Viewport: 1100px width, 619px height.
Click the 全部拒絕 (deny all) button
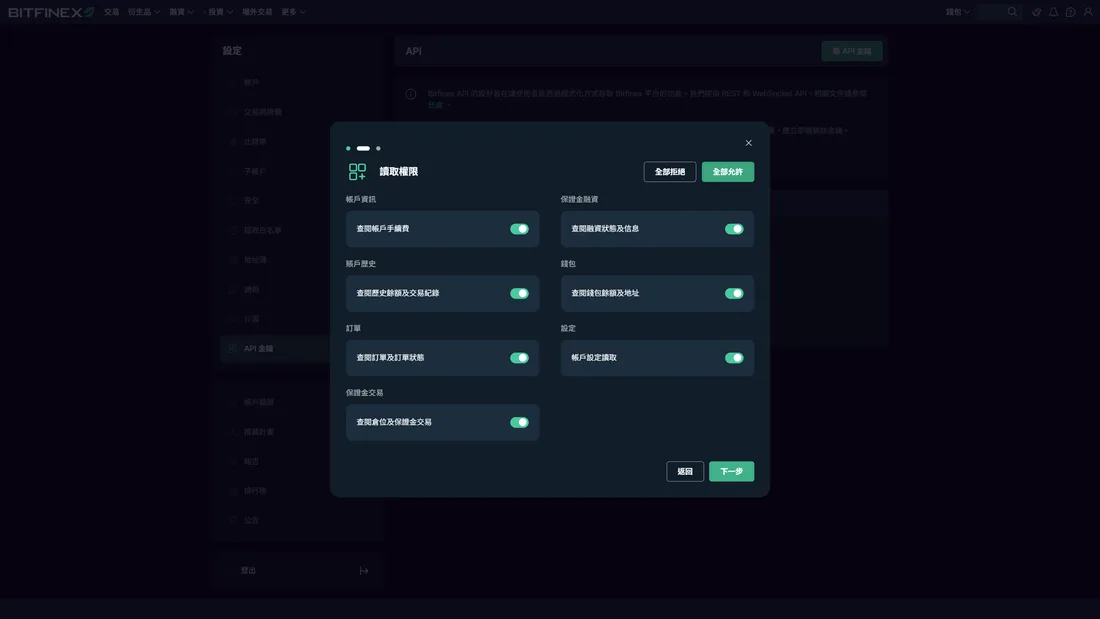670,172
